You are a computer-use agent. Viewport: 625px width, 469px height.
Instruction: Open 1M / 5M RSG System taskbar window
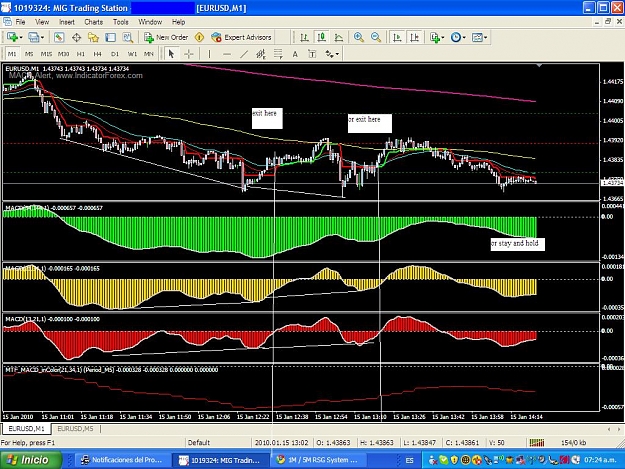(318, 460)
